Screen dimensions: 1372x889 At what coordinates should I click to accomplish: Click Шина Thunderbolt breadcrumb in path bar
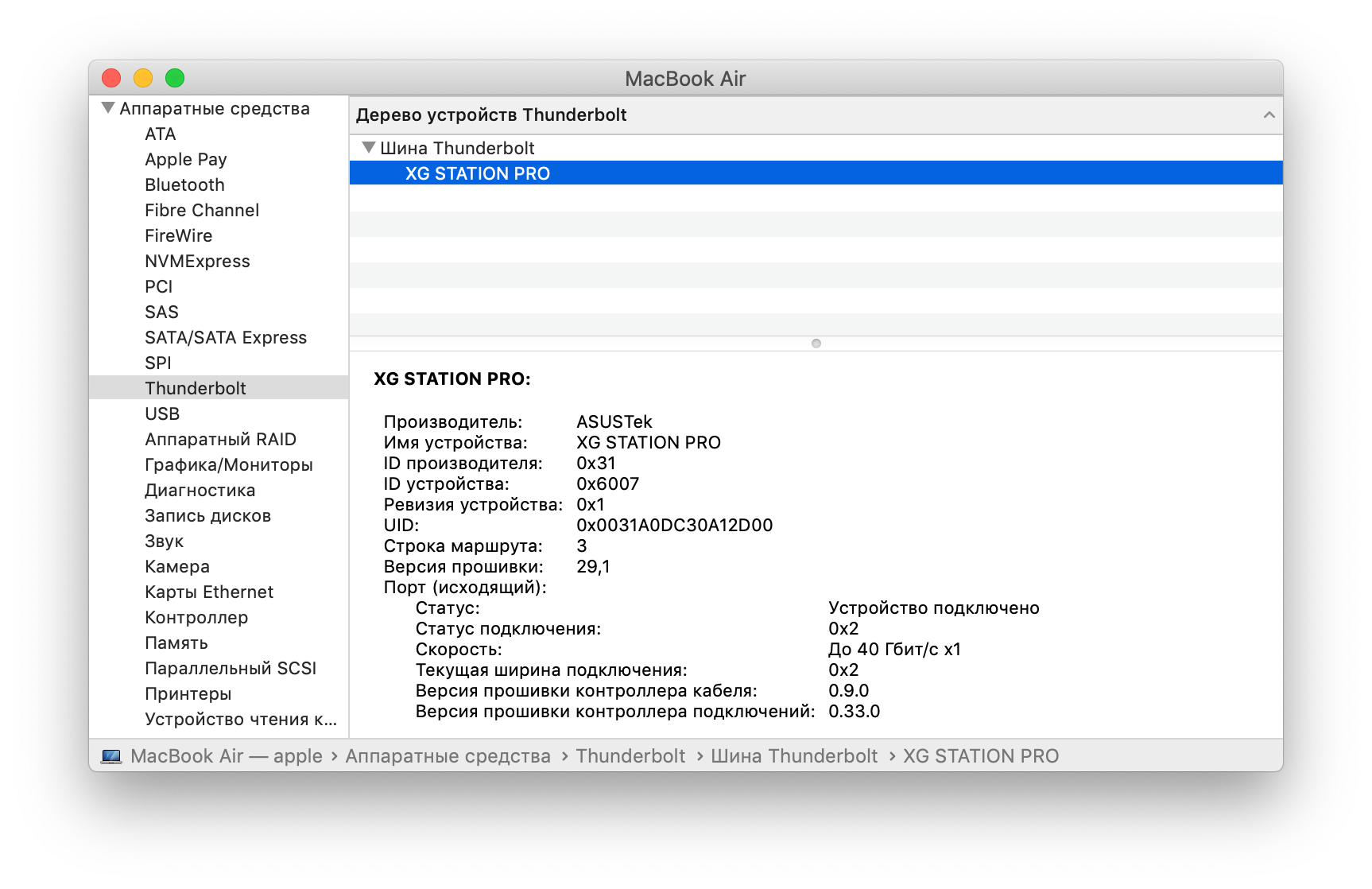tap(794, 756)
